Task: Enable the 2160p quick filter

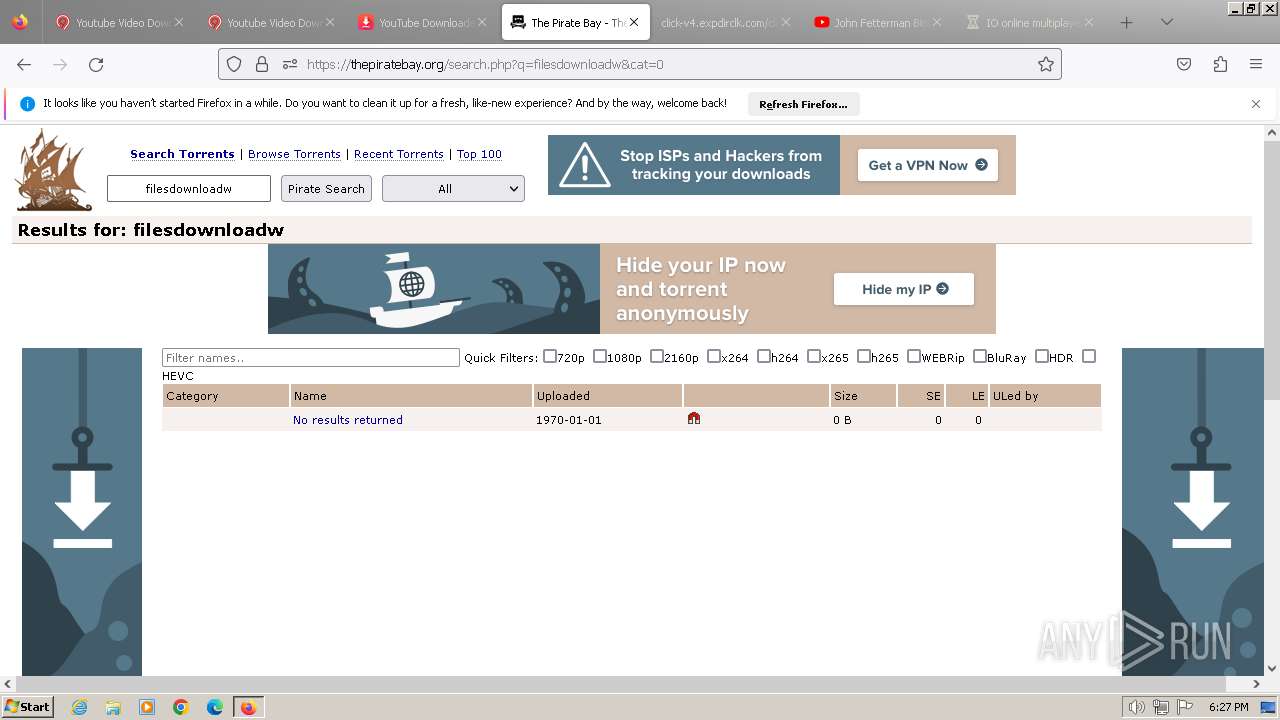Action: point(657,356)
